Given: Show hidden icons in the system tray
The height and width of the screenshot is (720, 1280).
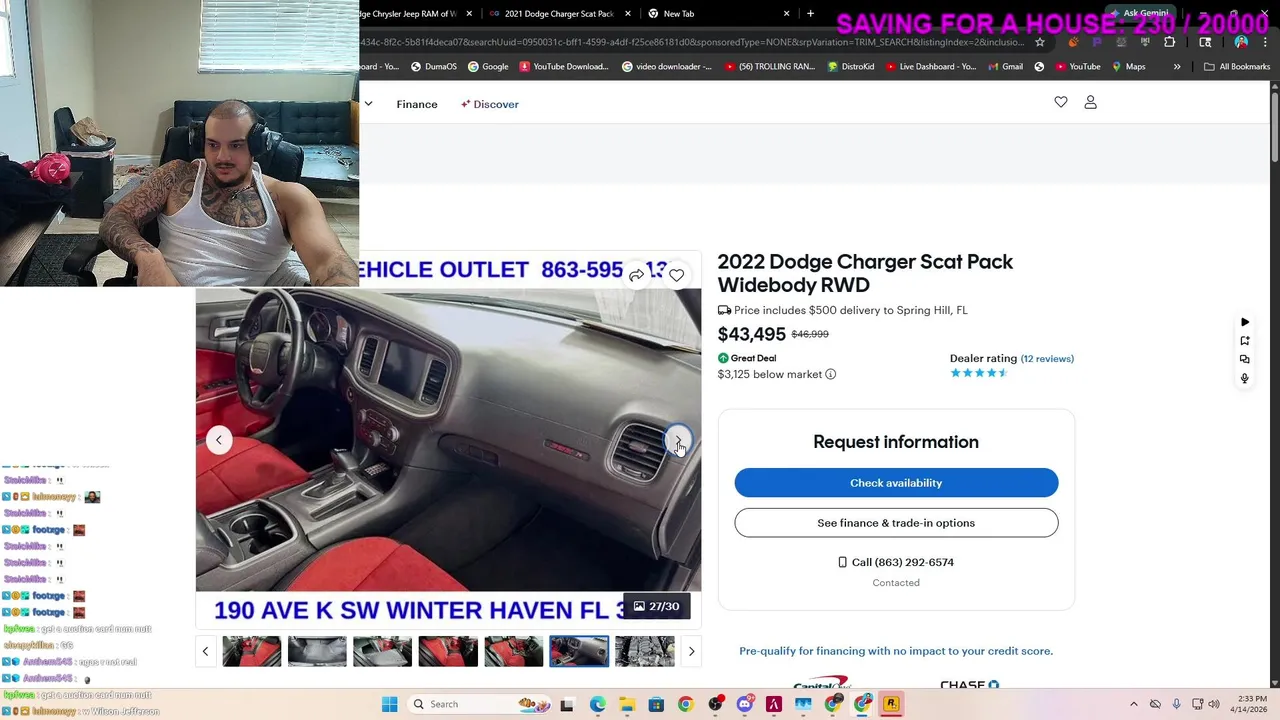Looking at the screenshot, I should click(1134, 704).
